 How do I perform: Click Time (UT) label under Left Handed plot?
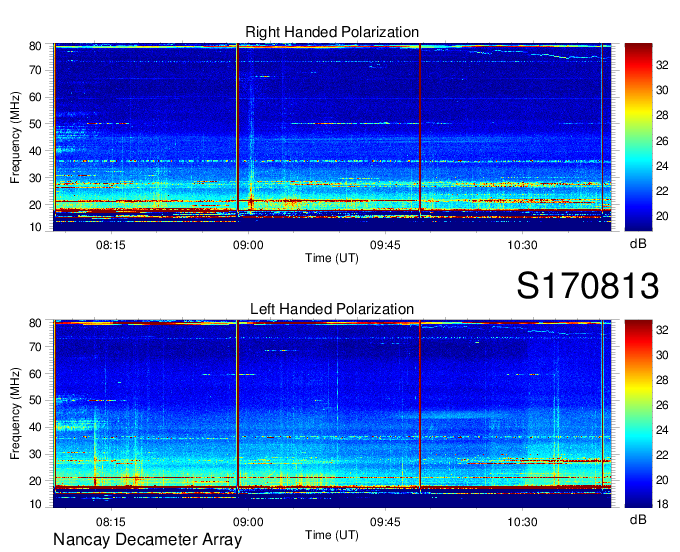(332, 535)
